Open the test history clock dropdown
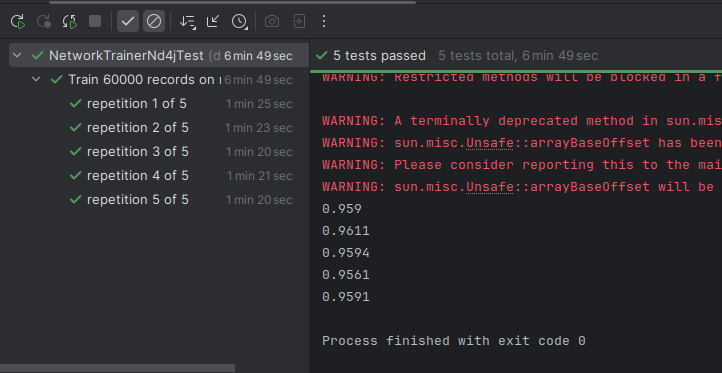Viewport: 722px width, 373px height. coord(239,21)
